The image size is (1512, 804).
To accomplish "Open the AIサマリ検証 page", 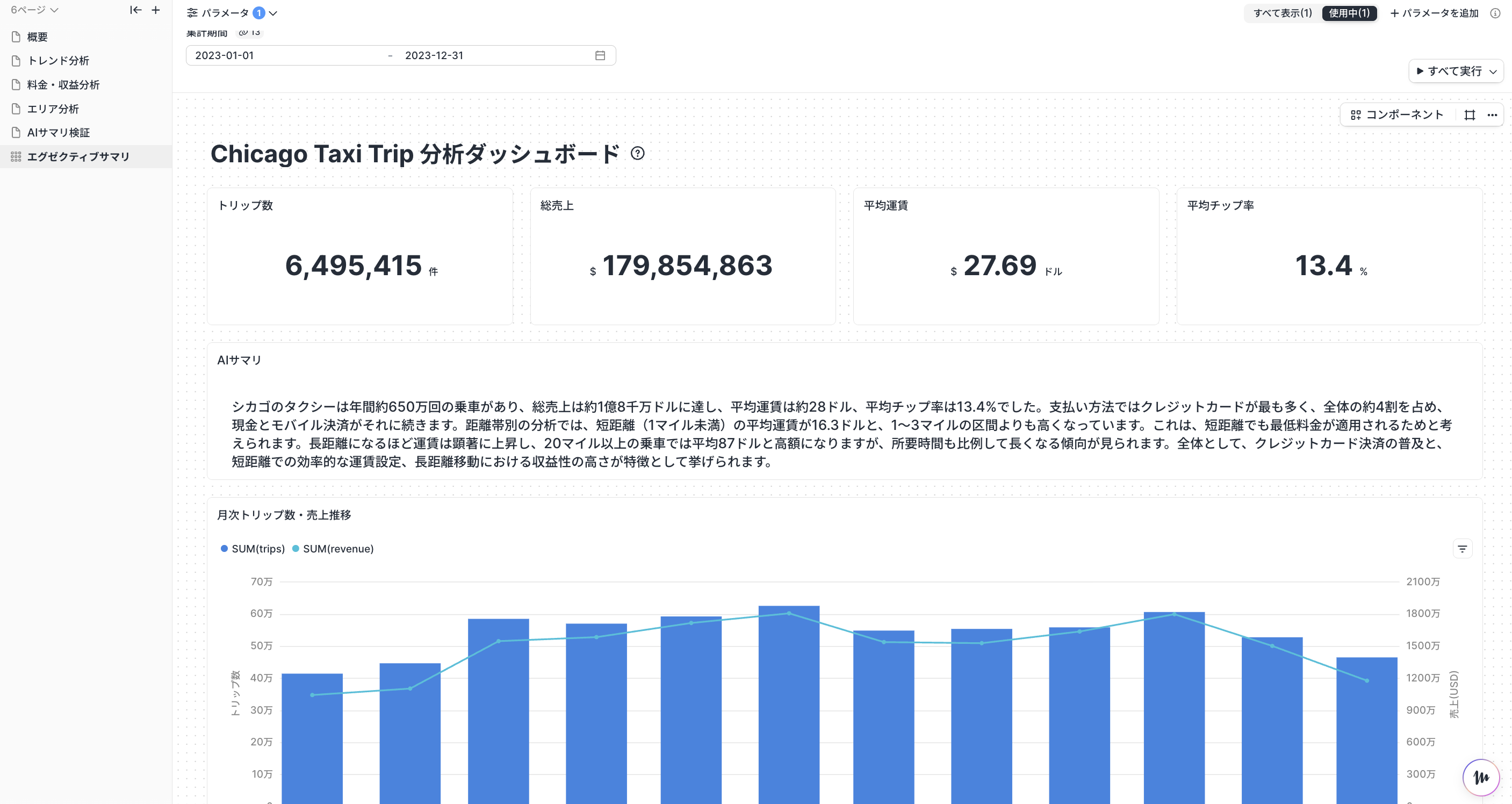I will coord(85,133).
